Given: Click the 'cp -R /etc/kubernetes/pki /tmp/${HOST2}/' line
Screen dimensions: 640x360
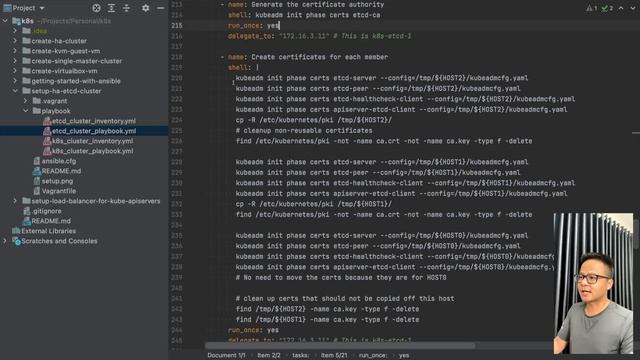Looking at the screenshot, I should point(313,120).
